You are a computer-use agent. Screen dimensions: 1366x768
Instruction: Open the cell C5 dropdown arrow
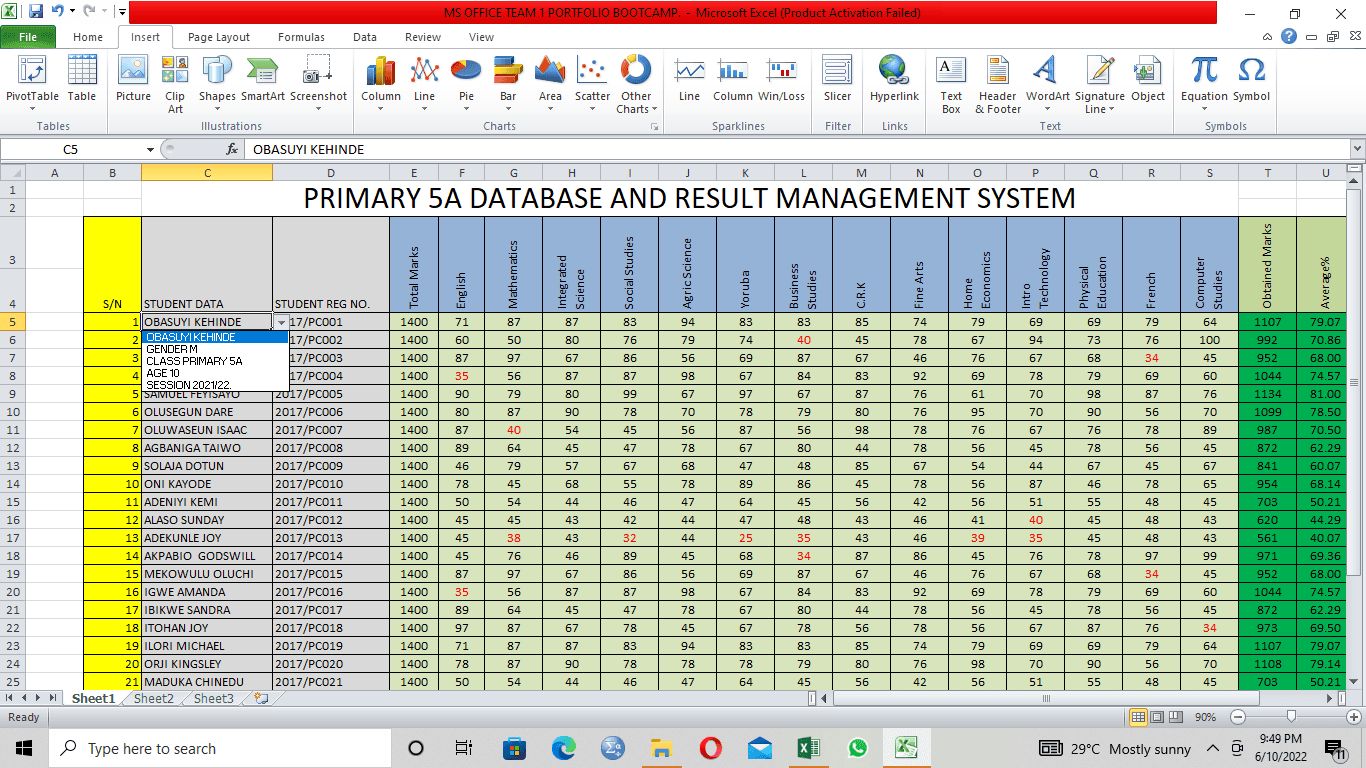281,322
